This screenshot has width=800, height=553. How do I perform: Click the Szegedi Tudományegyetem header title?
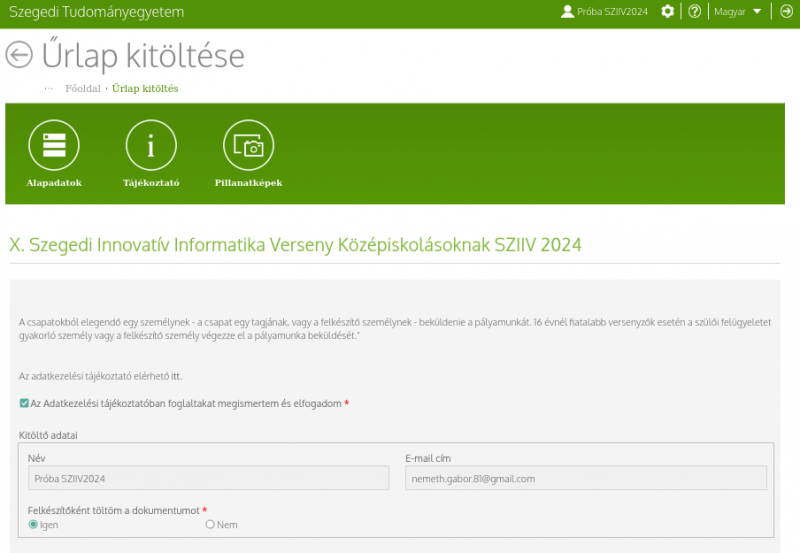click(x=96, y=11)
